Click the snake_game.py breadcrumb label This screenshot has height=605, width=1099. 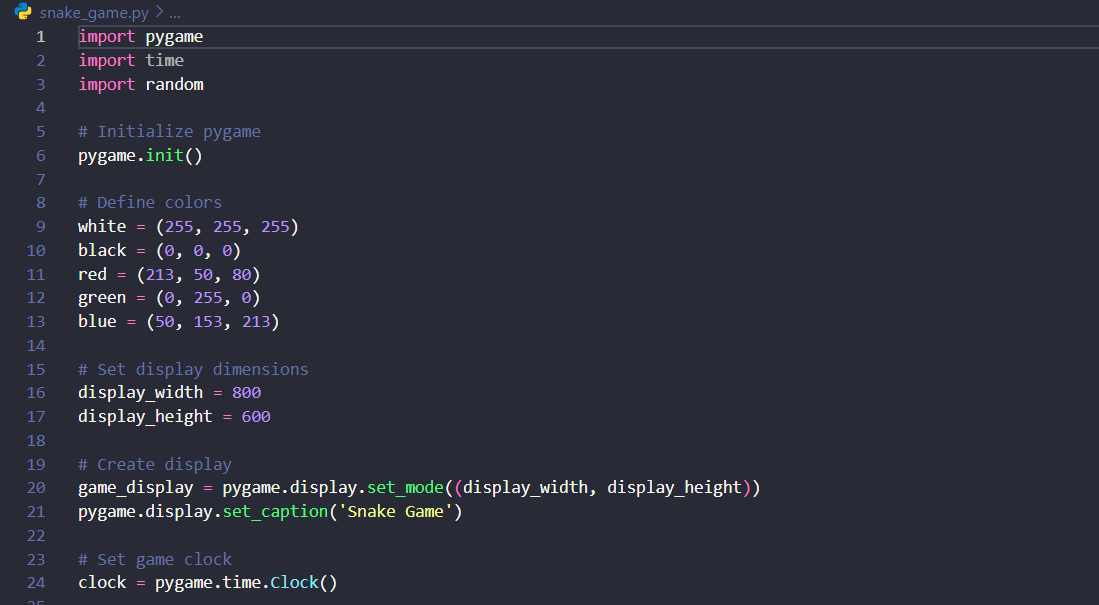click(x=95, y=12)
